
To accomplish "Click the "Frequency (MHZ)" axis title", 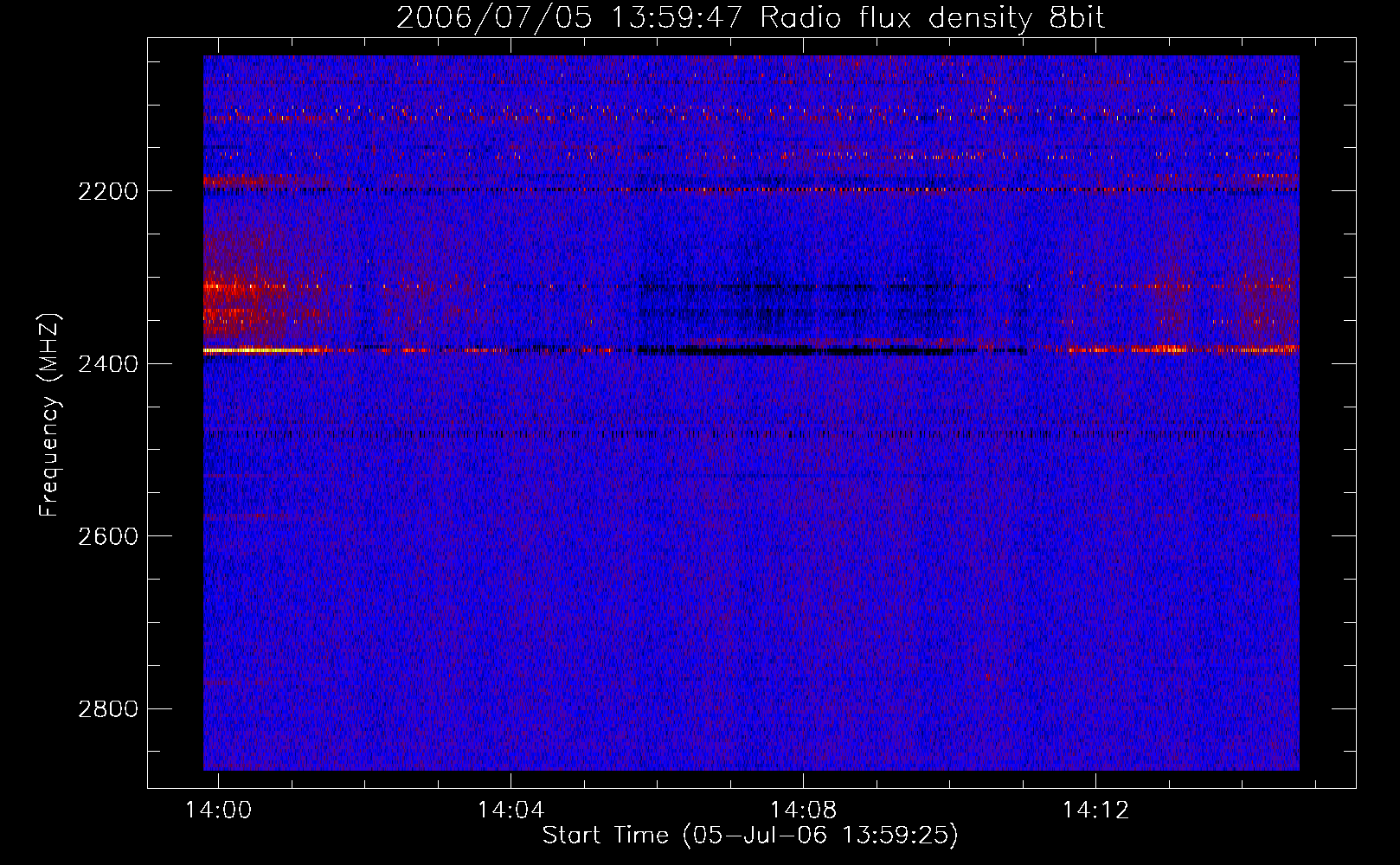I will tap(50, 415).
